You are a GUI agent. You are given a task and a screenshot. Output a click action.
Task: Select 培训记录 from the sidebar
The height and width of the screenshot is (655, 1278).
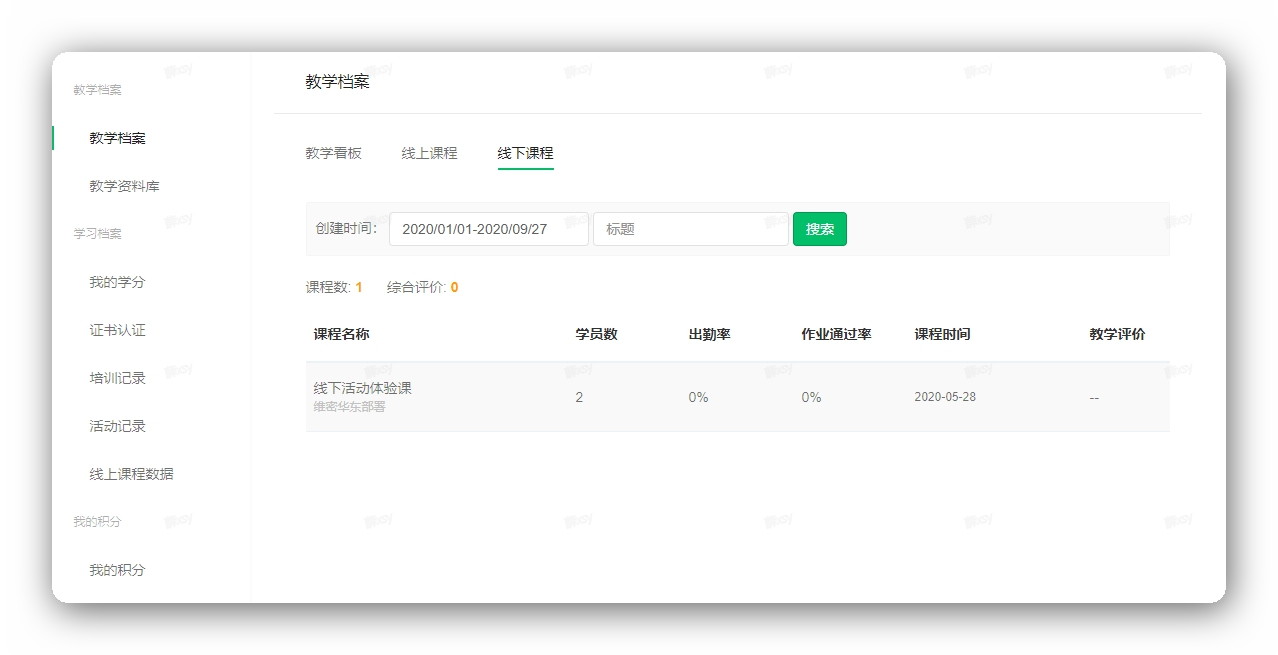click(x=117, y=378)
